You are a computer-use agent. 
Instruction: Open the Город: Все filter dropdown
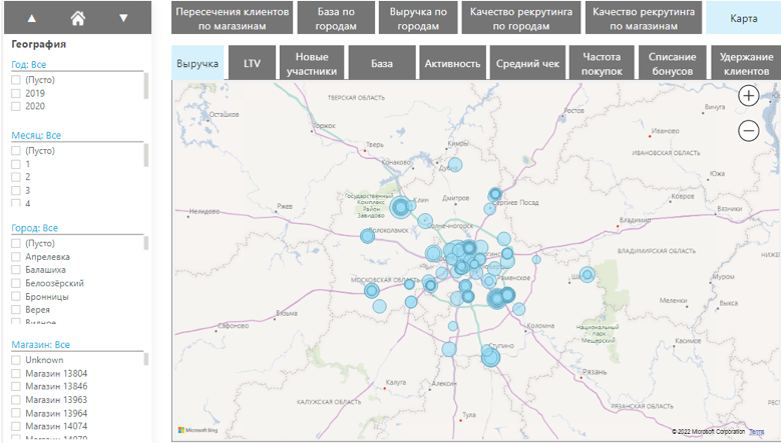click(35, 228)
